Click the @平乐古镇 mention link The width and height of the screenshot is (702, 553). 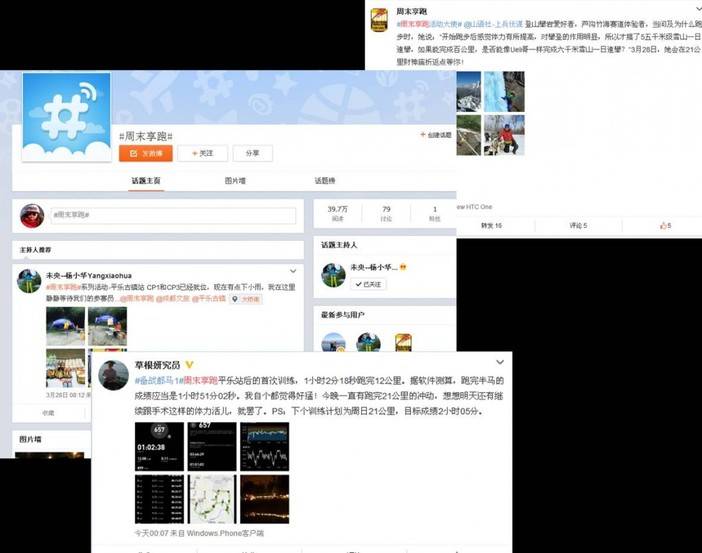pos(209,298)
